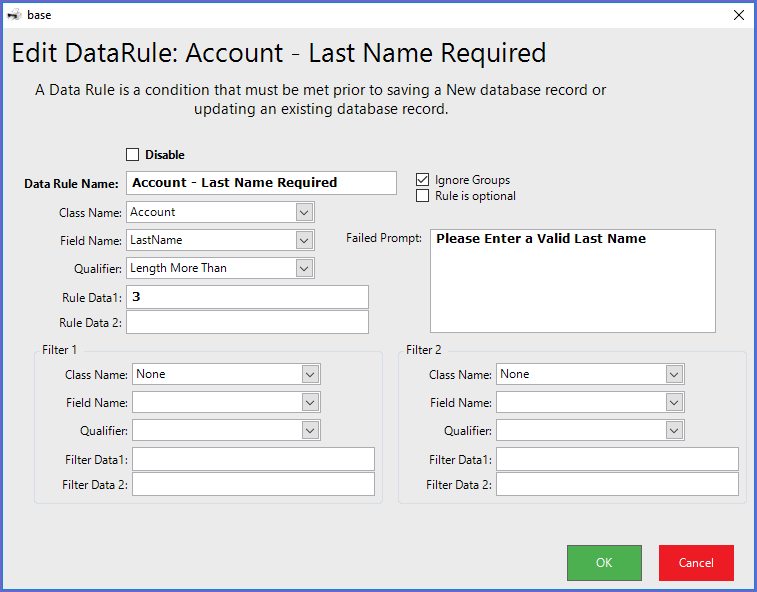757x592 pixels.
Task: Click into the Data Rule Name field
Action: (261, 183)
